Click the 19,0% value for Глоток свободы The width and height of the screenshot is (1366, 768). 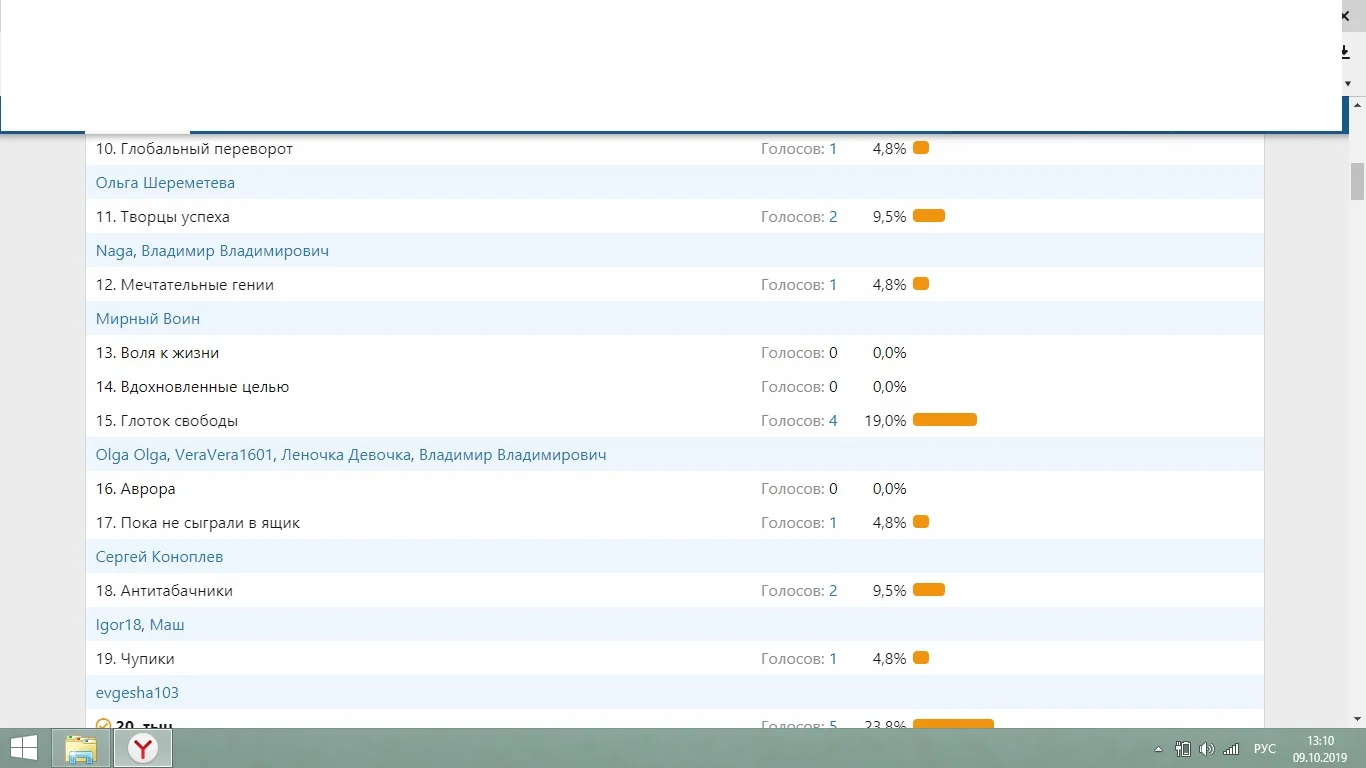(885, 421)
